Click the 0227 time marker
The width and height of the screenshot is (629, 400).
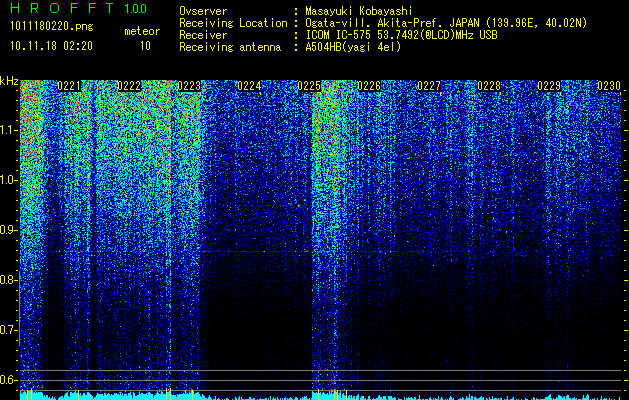(429, 86)
